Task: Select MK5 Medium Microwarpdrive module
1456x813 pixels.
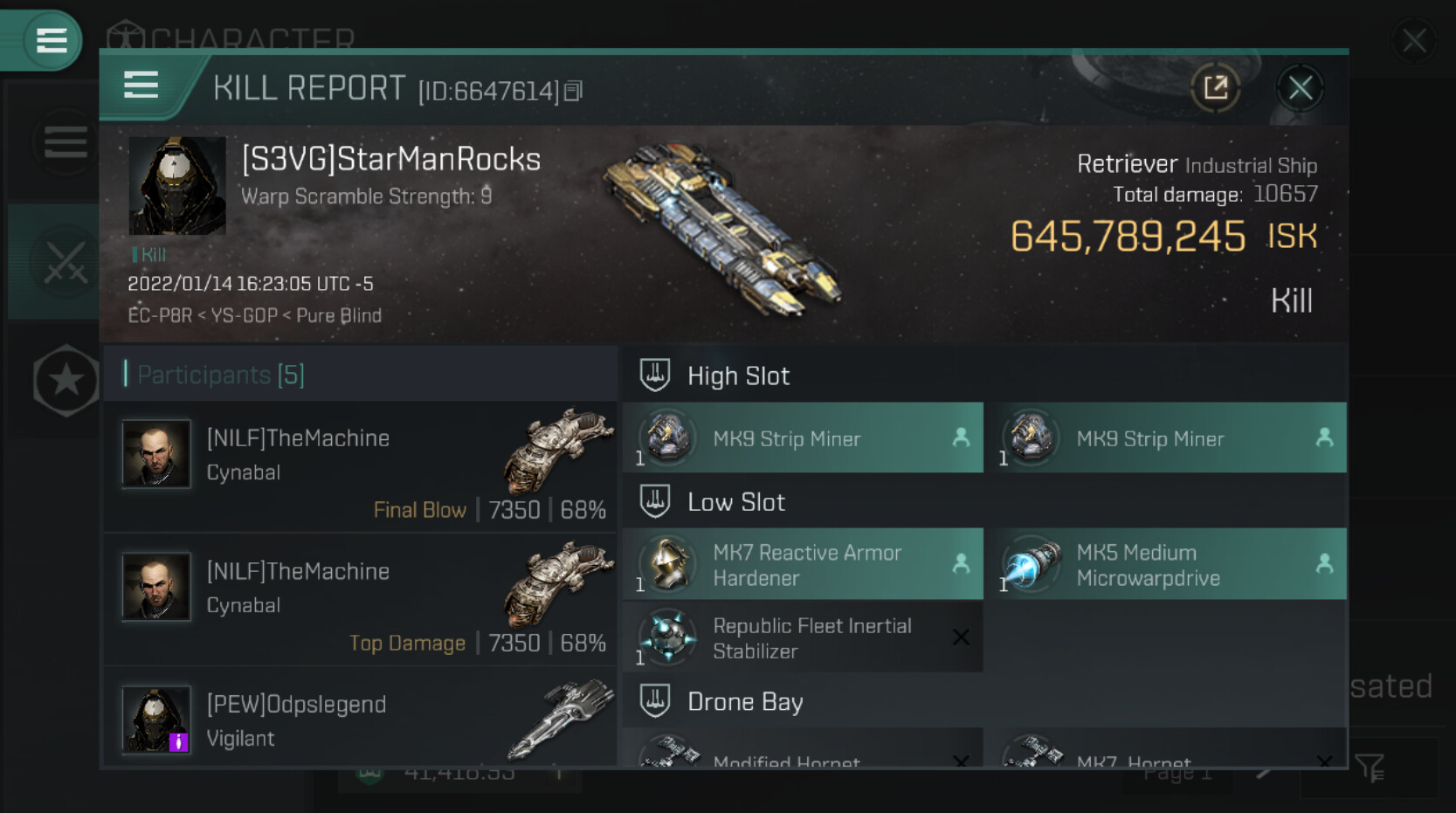Action: tap(1166, 565)
